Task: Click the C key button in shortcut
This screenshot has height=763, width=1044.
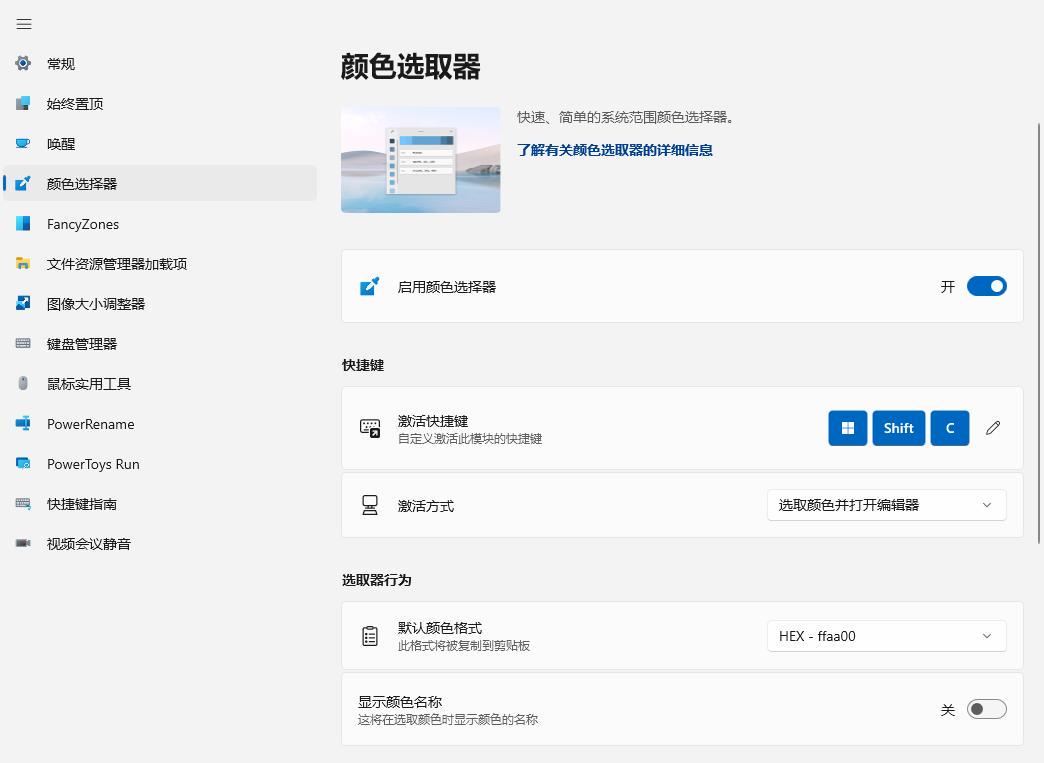Action: pos(949,428)
